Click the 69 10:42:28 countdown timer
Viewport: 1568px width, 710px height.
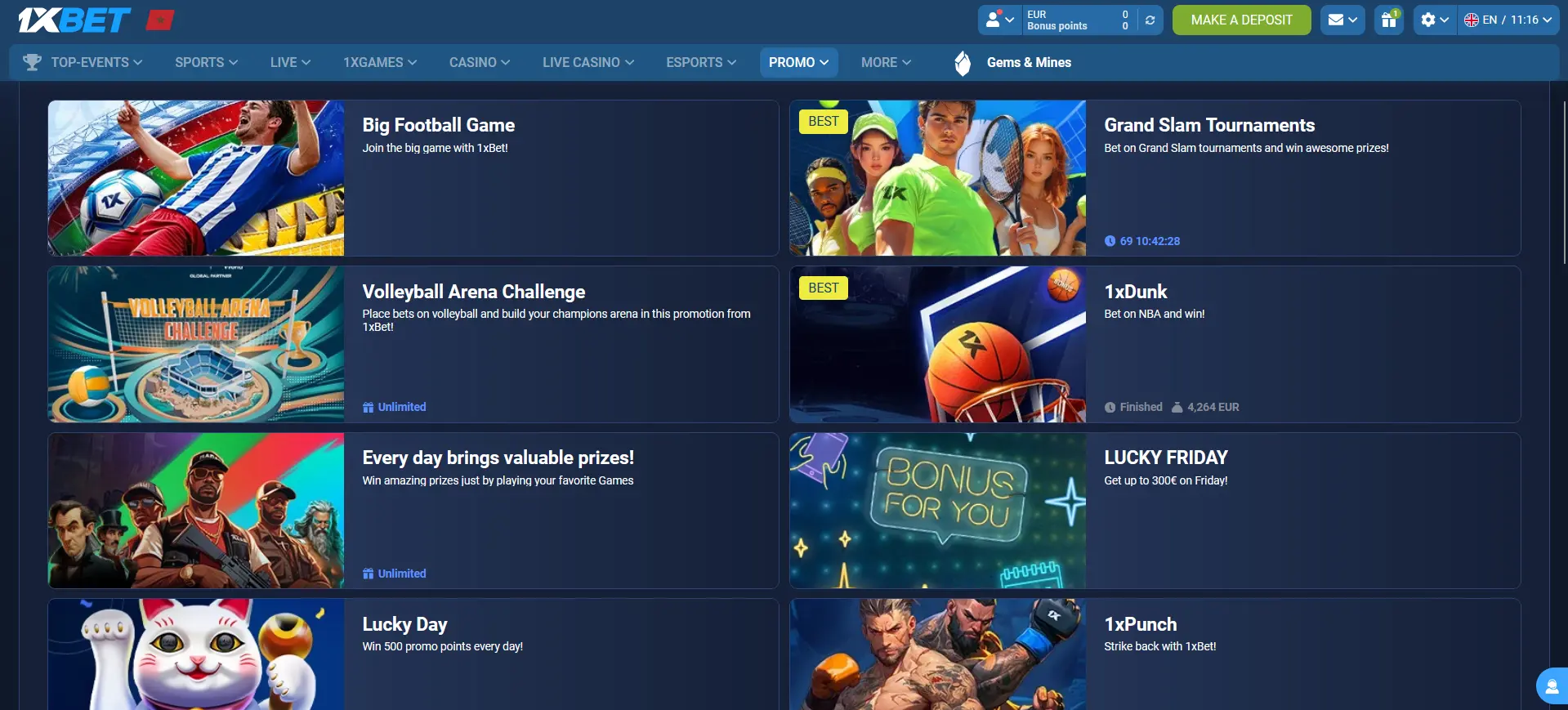(x=1150, y=241)
